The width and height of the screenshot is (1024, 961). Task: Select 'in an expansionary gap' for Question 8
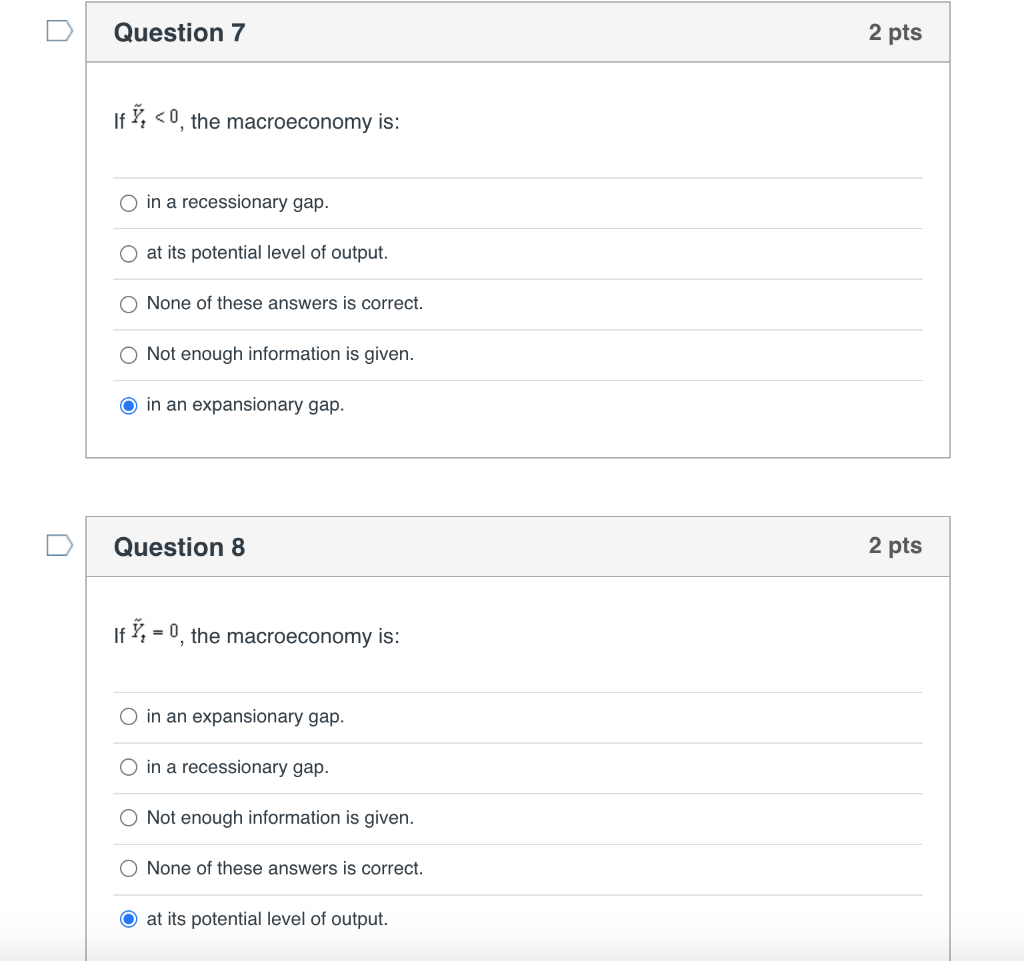(x=128, y=717)
